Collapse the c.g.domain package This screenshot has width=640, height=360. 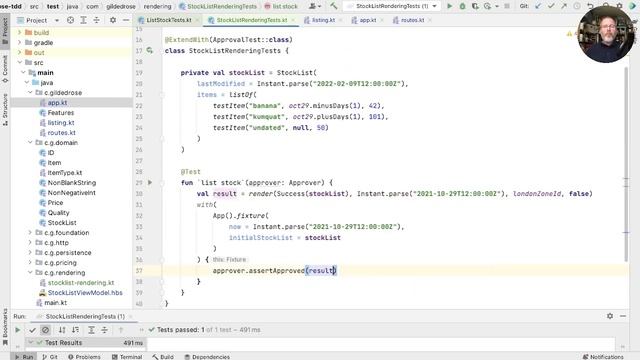30,142
